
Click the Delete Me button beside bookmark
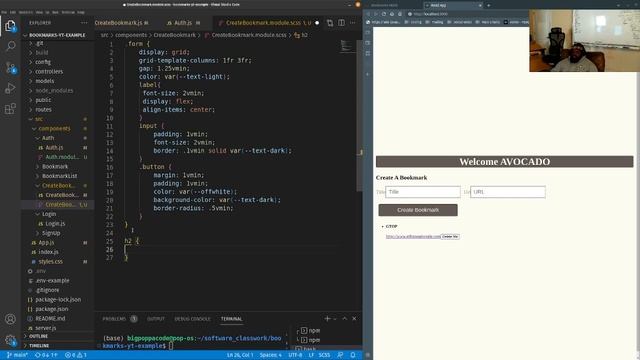[450, 236]
